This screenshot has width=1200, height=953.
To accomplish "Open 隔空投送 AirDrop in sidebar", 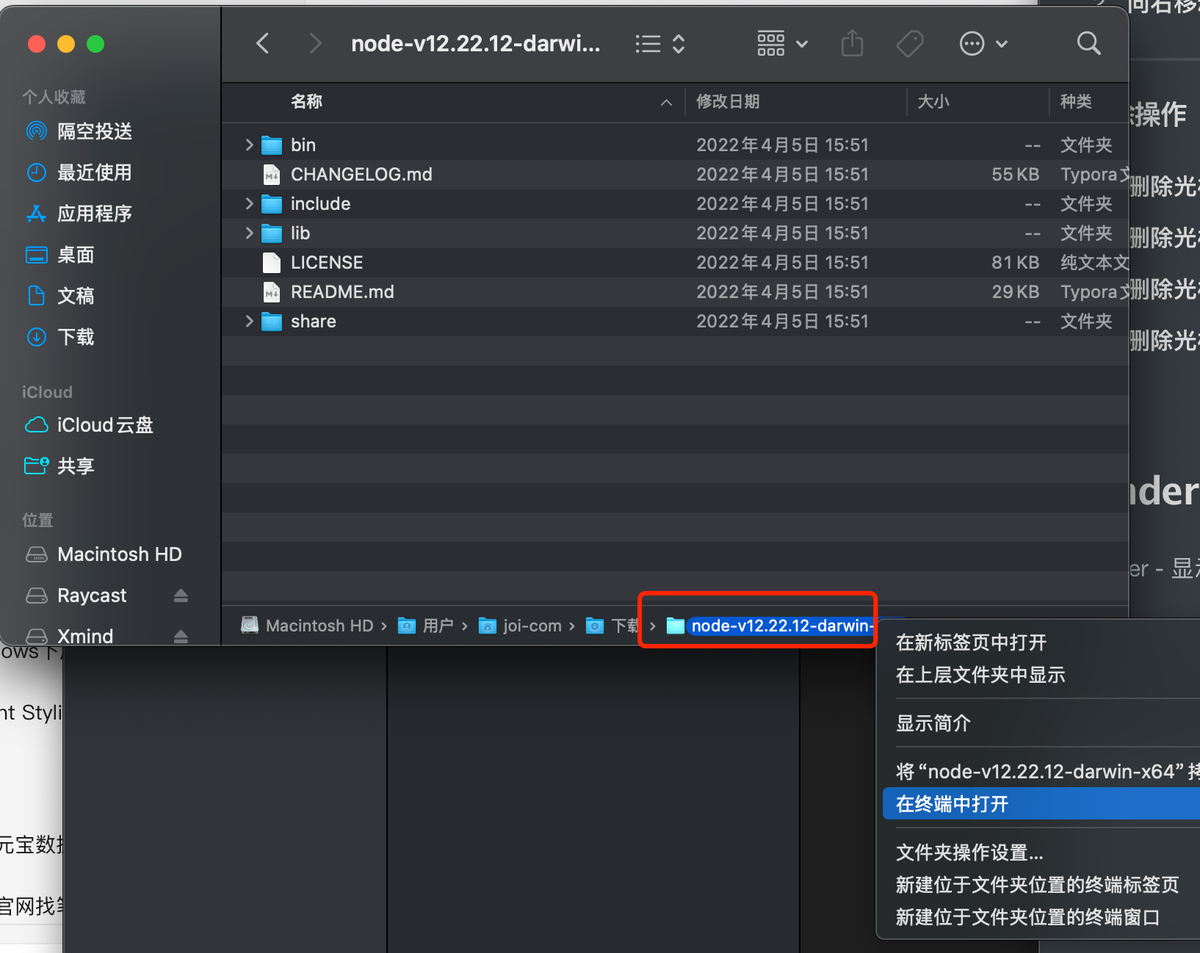I will pyautogui.click(x=94, y=132).
